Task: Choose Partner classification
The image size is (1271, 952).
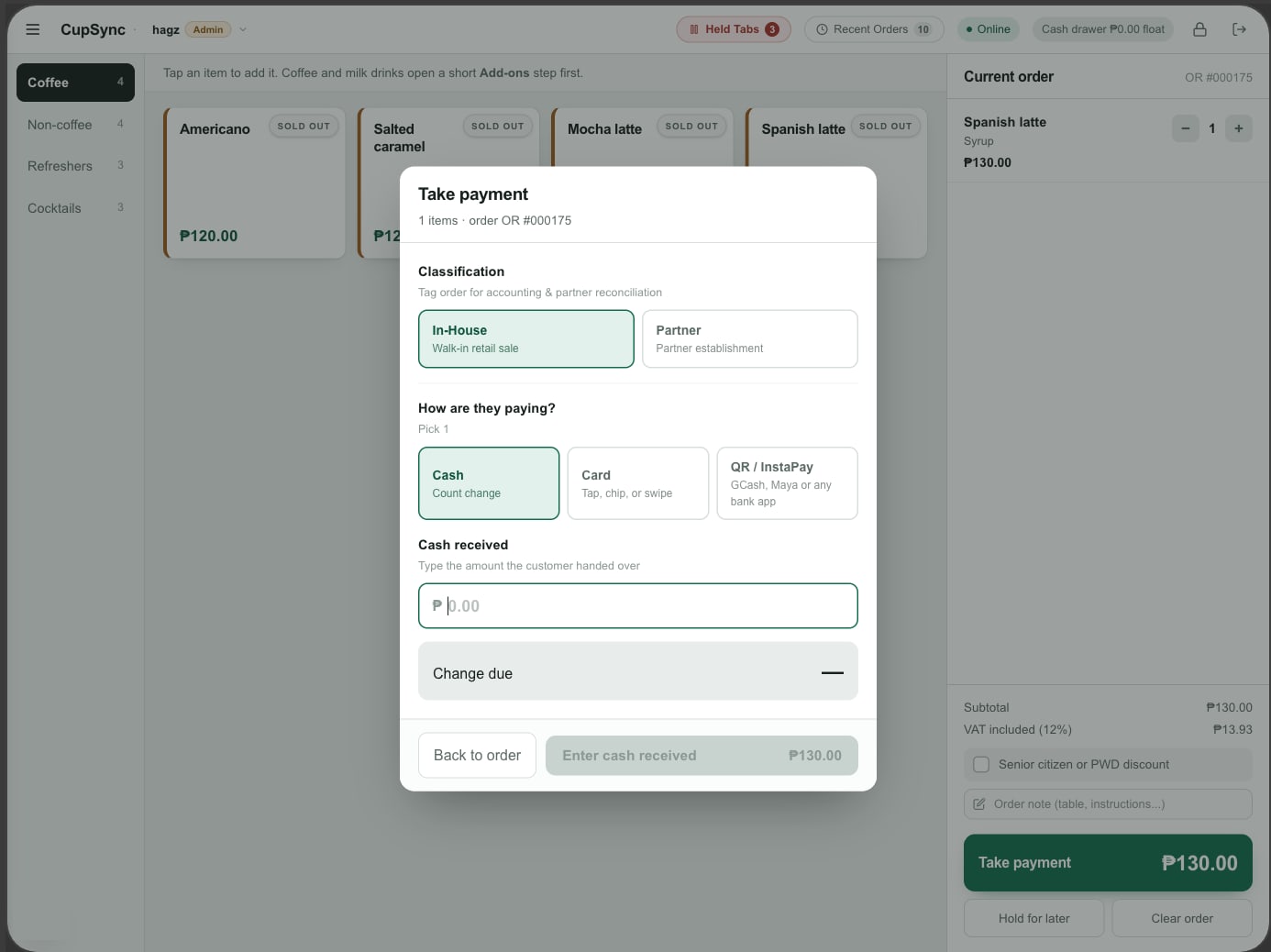Action: (x=750, y=338)
